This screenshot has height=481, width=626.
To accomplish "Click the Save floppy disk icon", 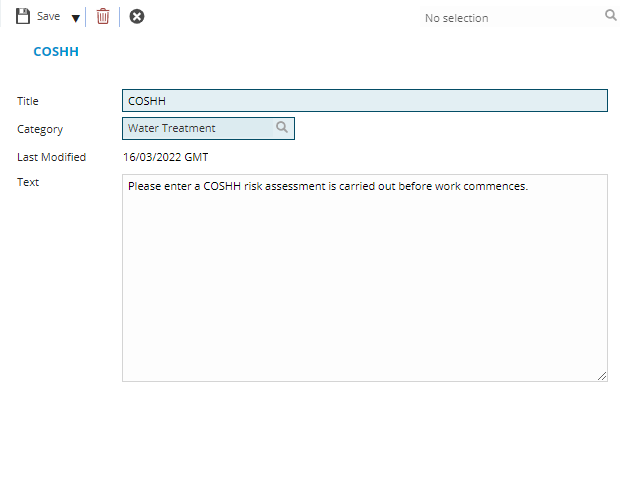I will [23, 17].
